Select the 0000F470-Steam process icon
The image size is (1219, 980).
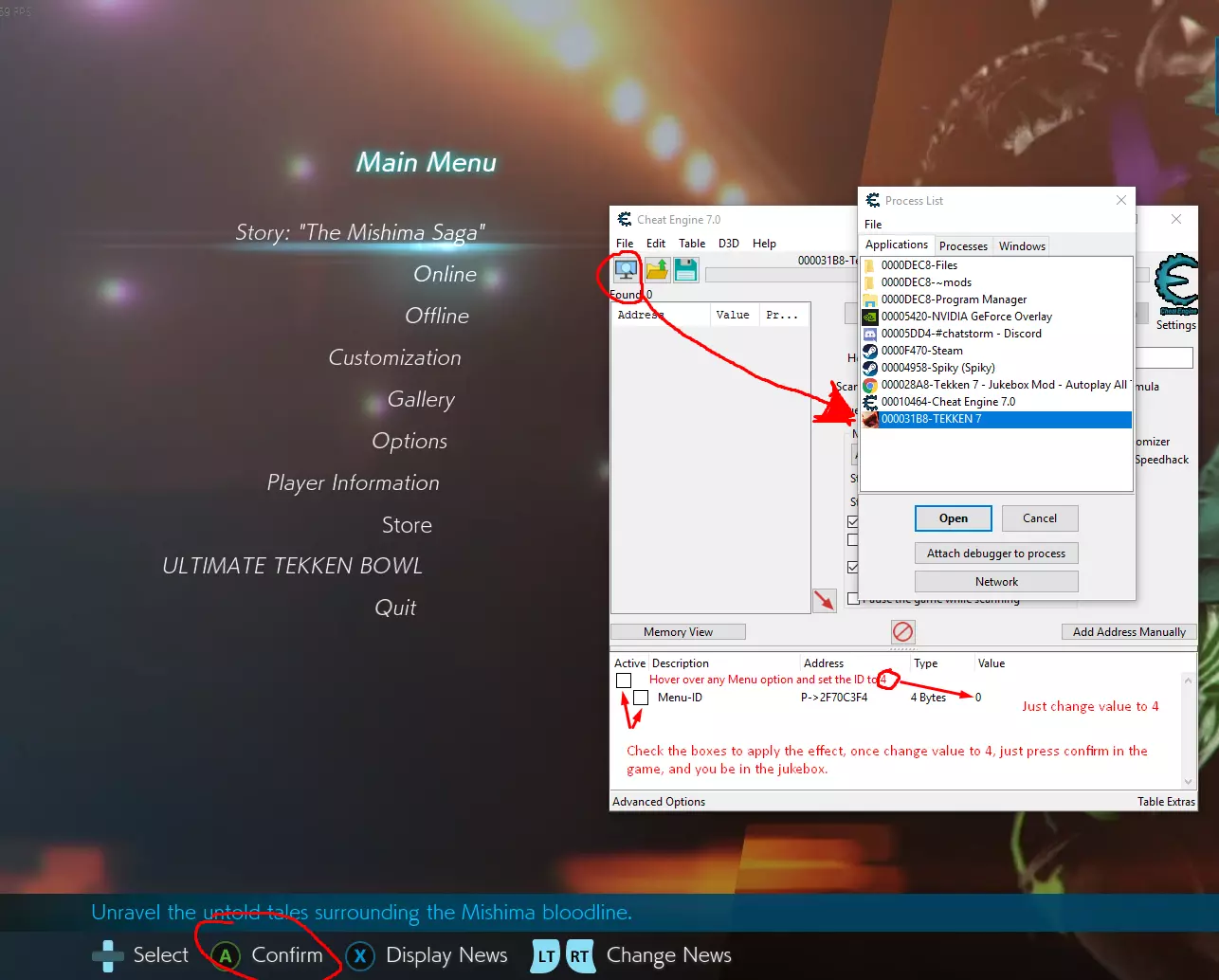click(x=870, y=351)
